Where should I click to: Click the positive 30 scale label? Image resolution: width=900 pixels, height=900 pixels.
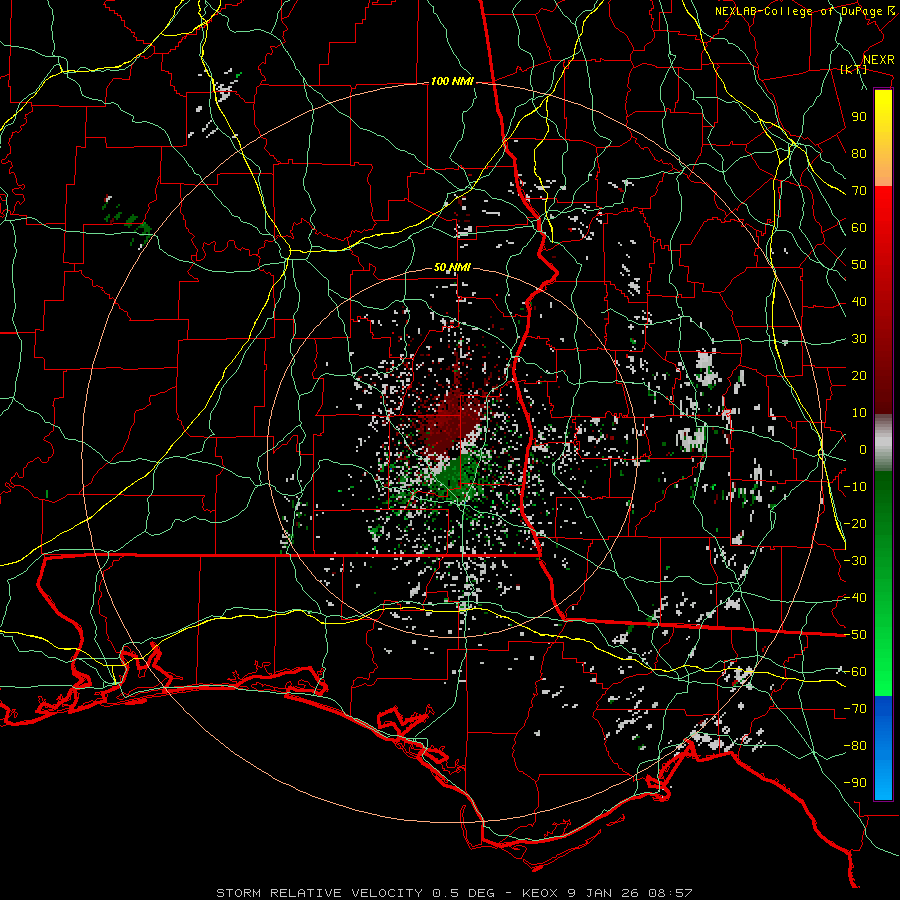[859, 339]
